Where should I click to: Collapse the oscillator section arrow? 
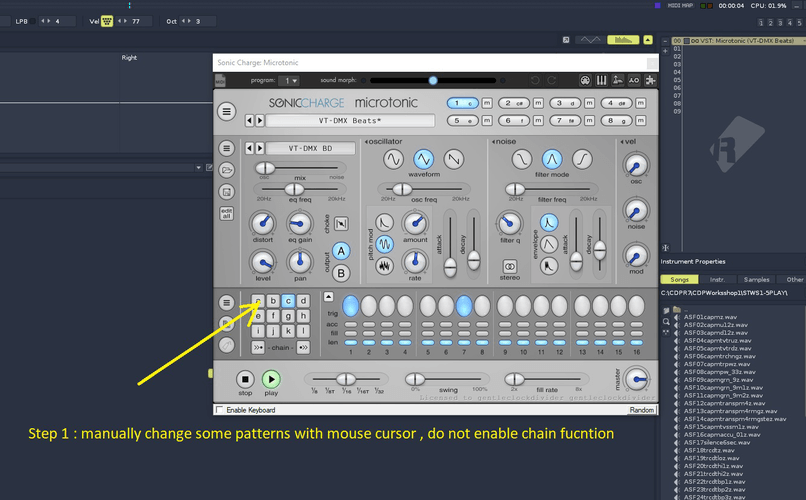pos(366,142)
